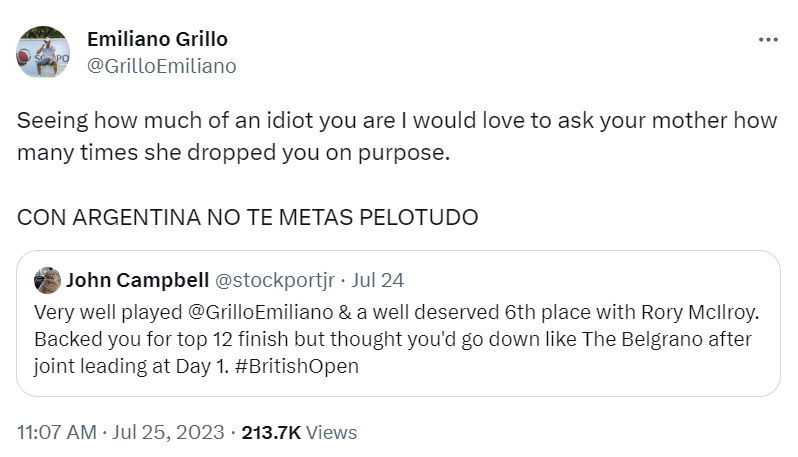Click the 11:07 AM timestamp
The height and width of the screenshot is (457, 798).
point(57,432)
